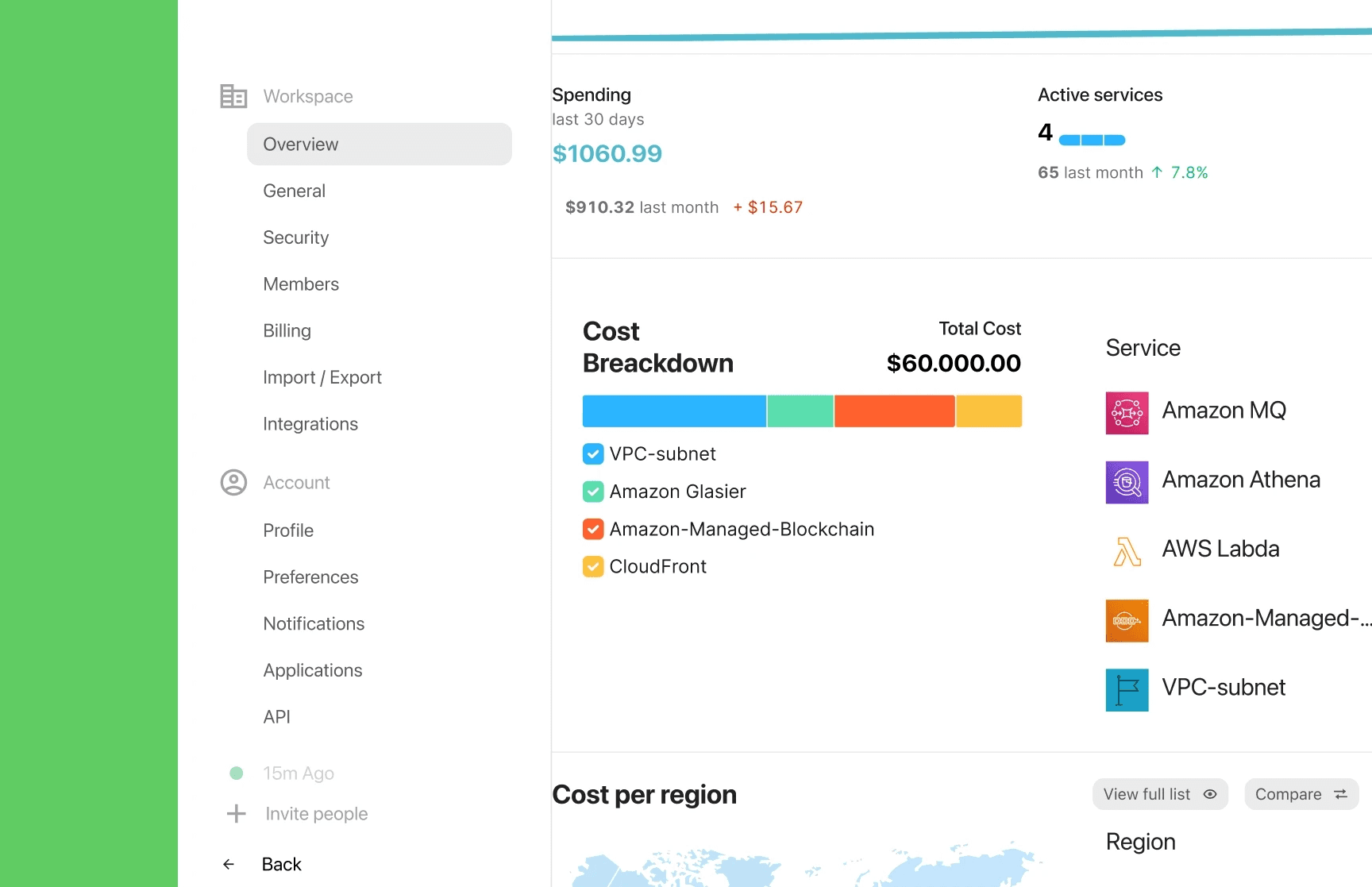The height and width of the screenshot is (887, 1372).
Task: Open General settings
Action: tap(294, 191)
